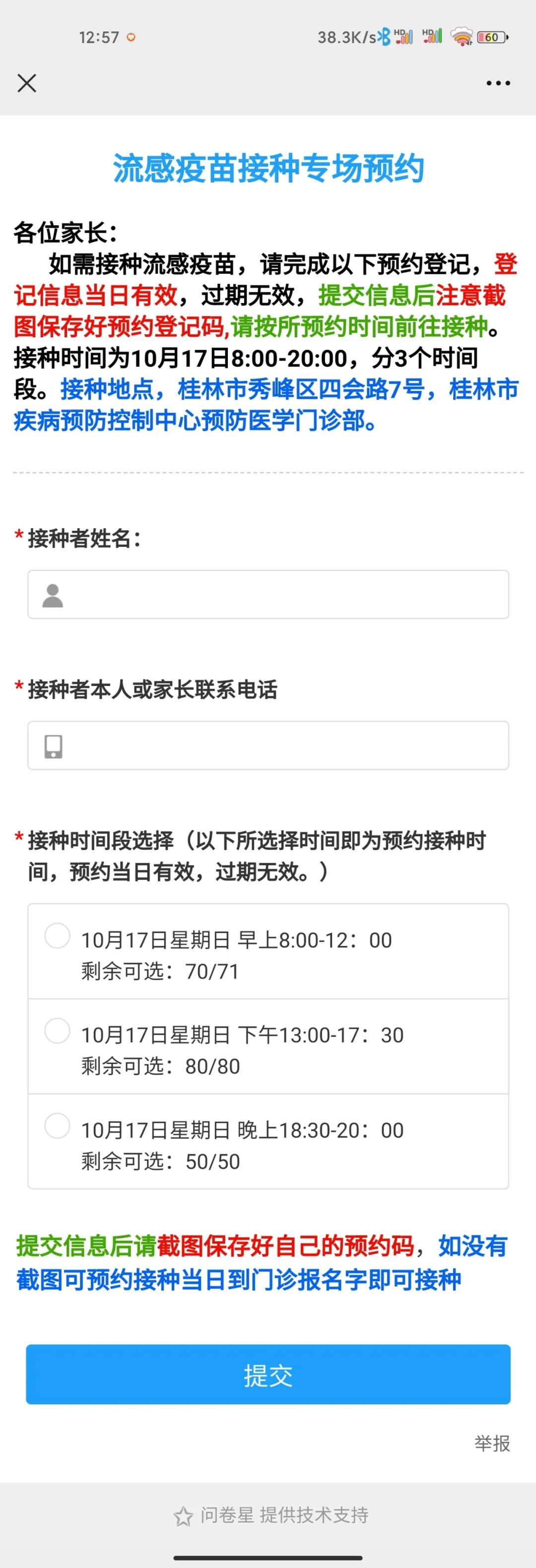Tap the Wi-Fi icon in status bar
Viewport: 536px width, 1568px height.
pyautogui.click(x=462, y=37)
